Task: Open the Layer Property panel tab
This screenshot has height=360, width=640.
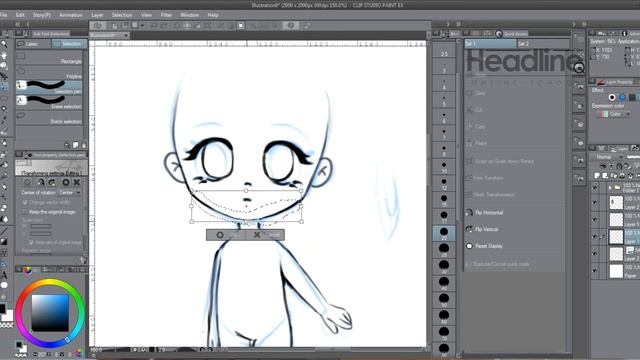Action: click(x=614, y=82)
